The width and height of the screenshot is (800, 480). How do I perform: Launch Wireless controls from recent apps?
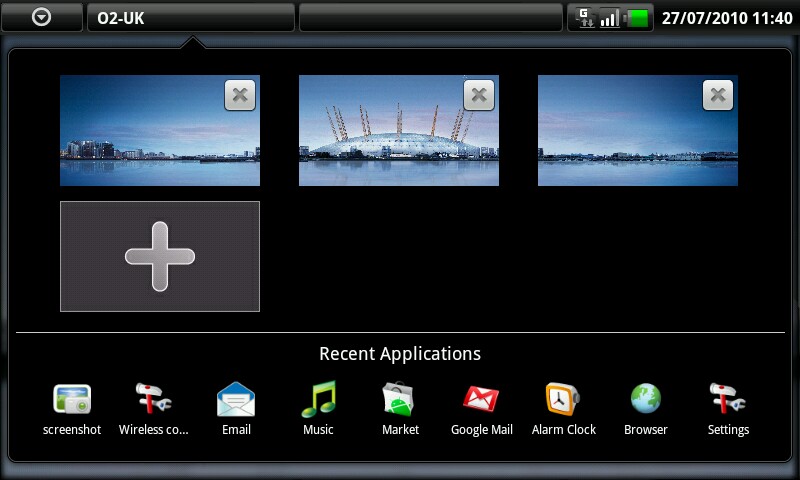(x=154, y=399)
